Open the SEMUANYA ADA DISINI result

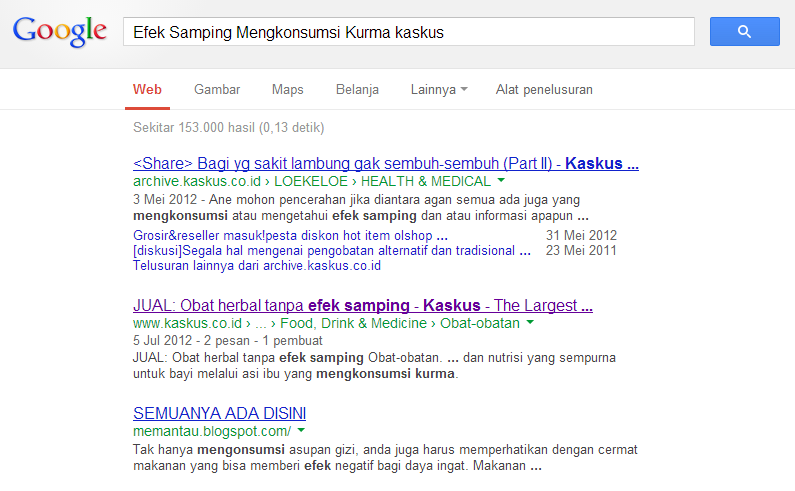coord(220,413)
